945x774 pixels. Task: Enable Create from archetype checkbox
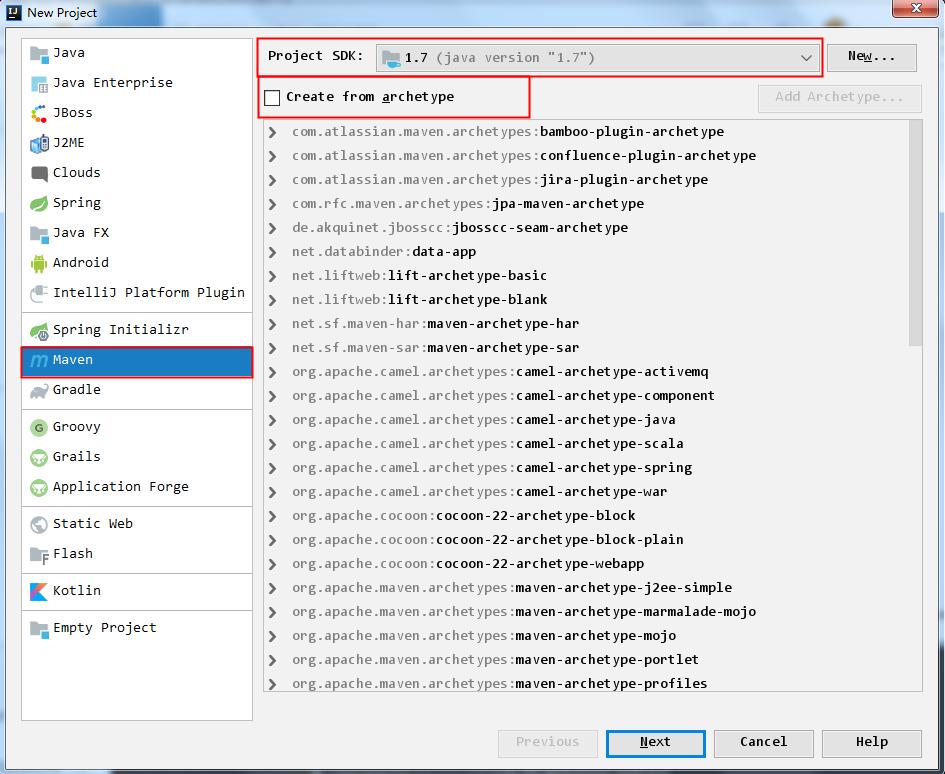click(x=272, y=97)
